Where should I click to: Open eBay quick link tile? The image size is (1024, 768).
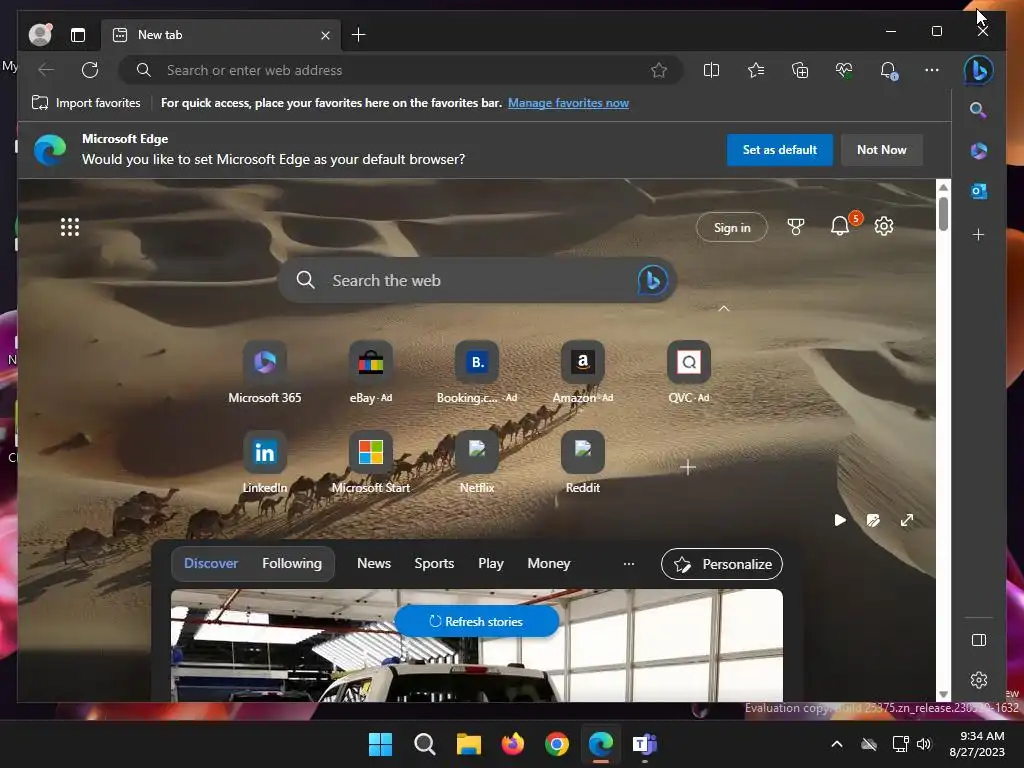[x=370, y=373]
